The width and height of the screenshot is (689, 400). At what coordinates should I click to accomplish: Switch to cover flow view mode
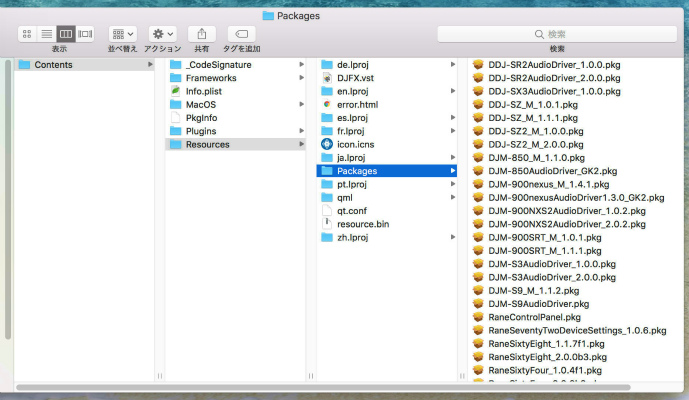(x=85, y=34)
